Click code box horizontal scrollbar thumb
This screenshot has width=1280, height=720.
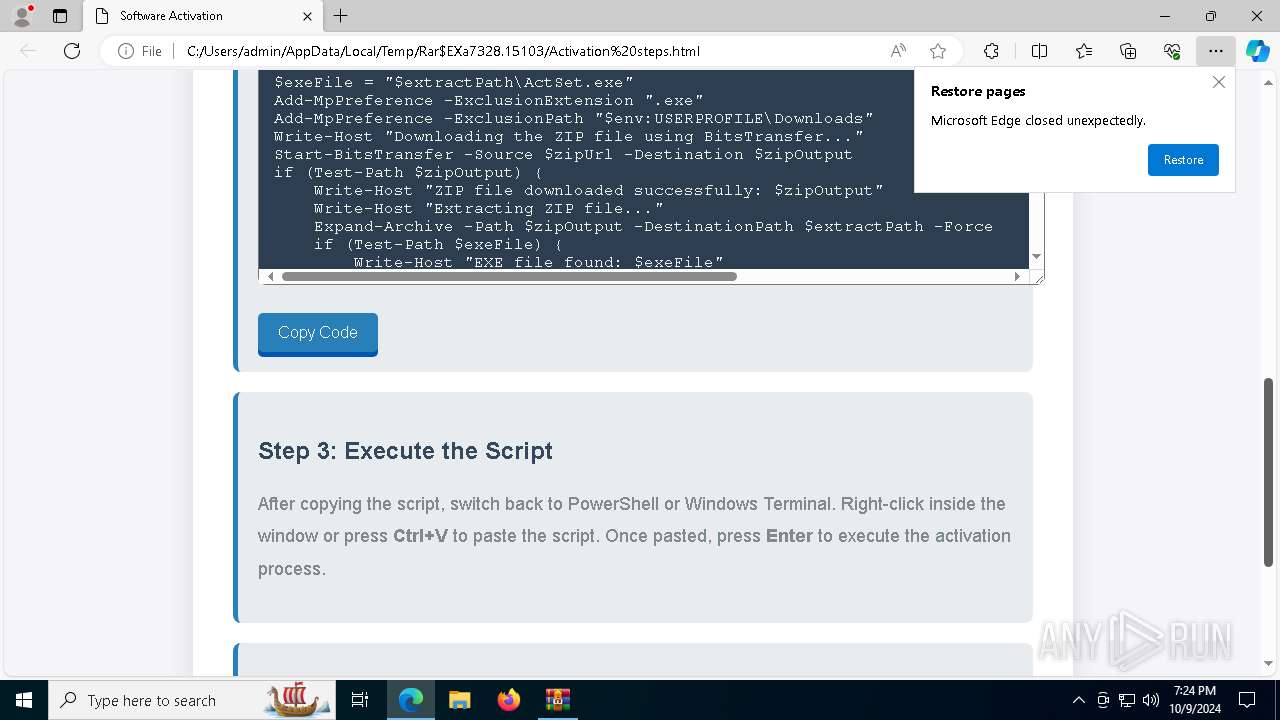tap(509, 276)
